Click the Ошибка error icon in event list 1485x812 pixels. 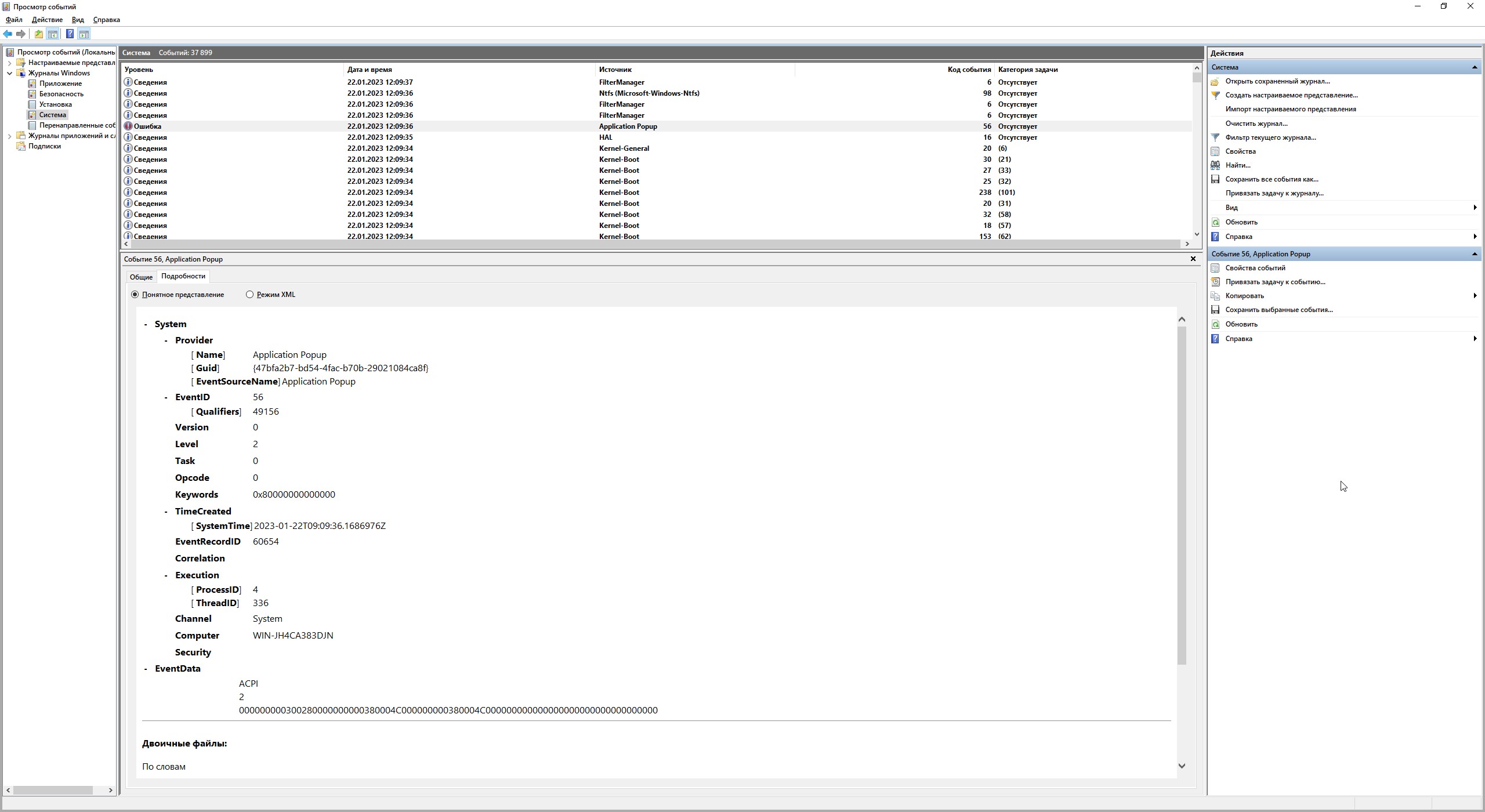[128, 126]
